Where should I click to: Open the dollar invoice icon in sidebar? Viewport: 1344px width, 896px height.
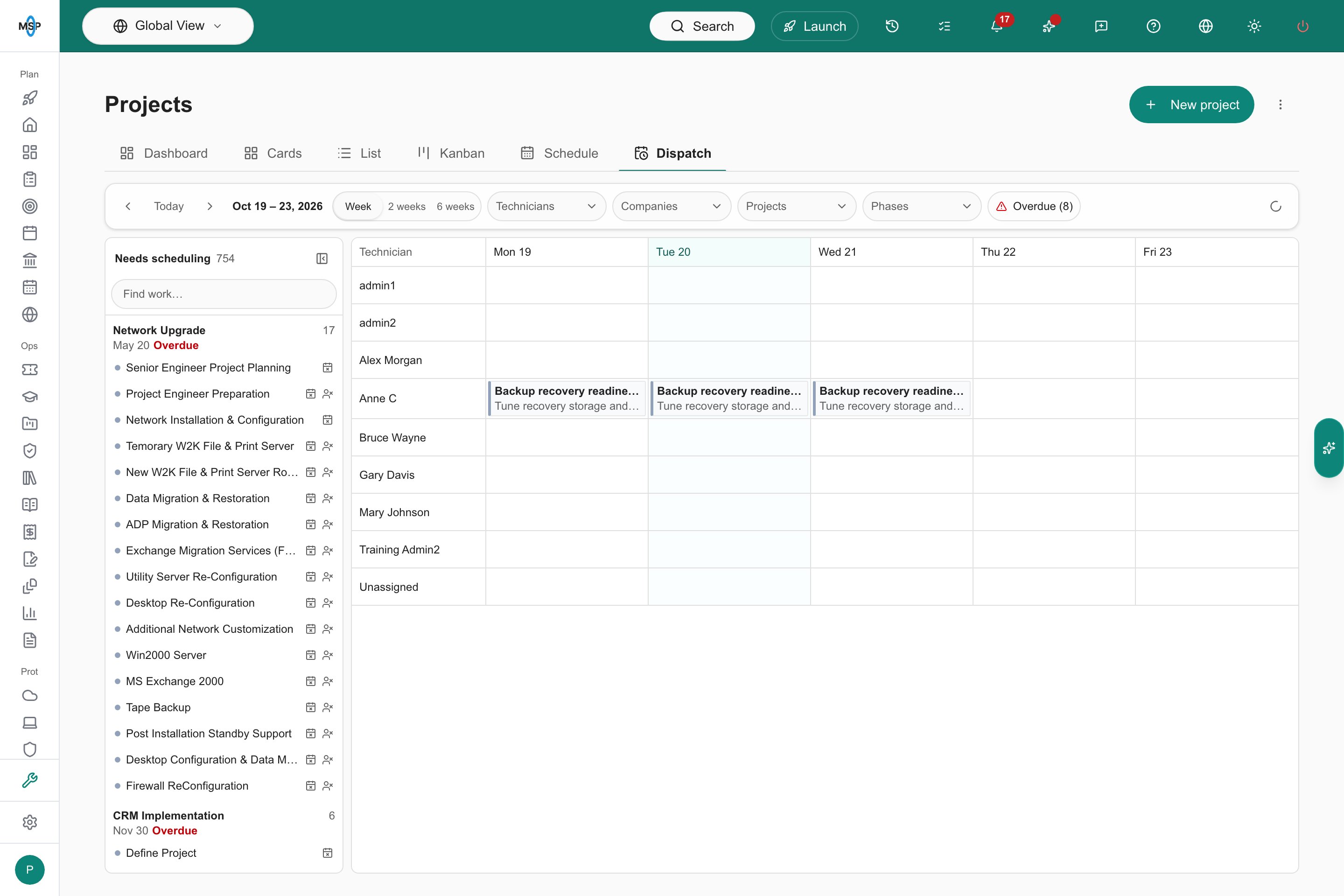coord(30,532)
